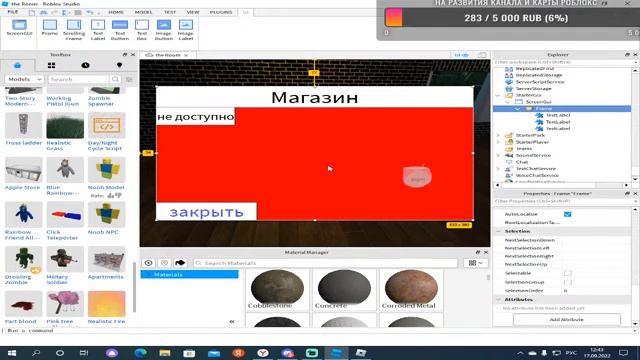Open Windows taskbar search
640x360 pixels.
point(36,353)
